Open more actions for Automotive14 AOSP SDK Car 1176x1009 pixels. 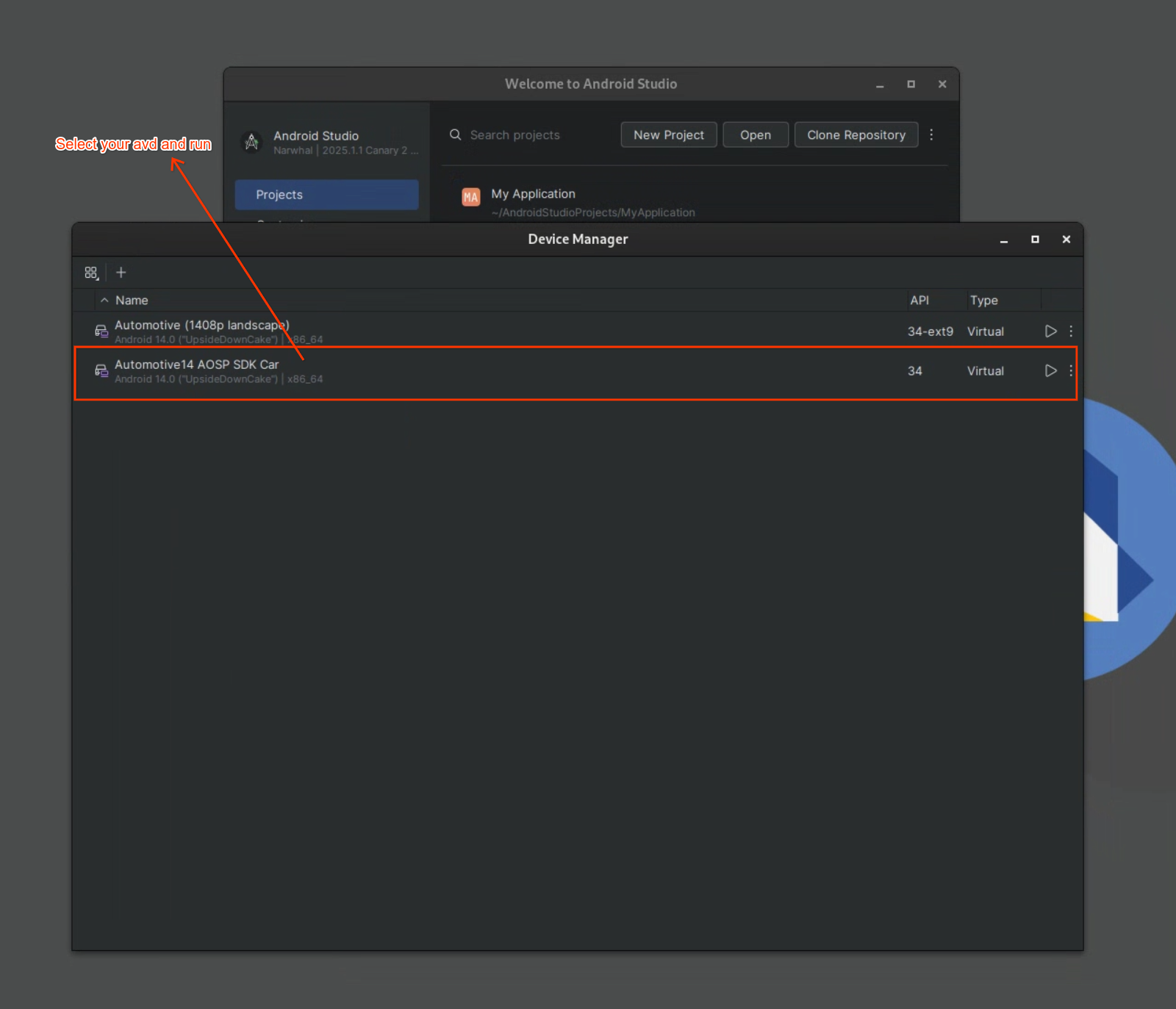(x=1071, y=371)
